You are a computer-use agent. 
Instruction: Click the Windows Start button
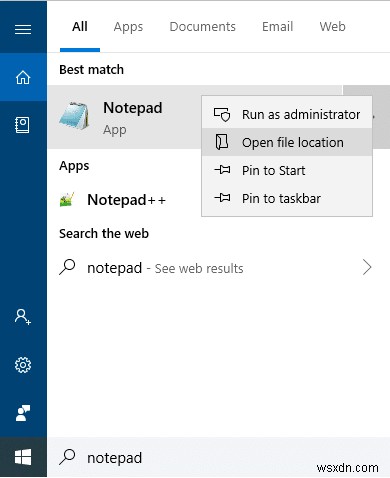[23, 457]
